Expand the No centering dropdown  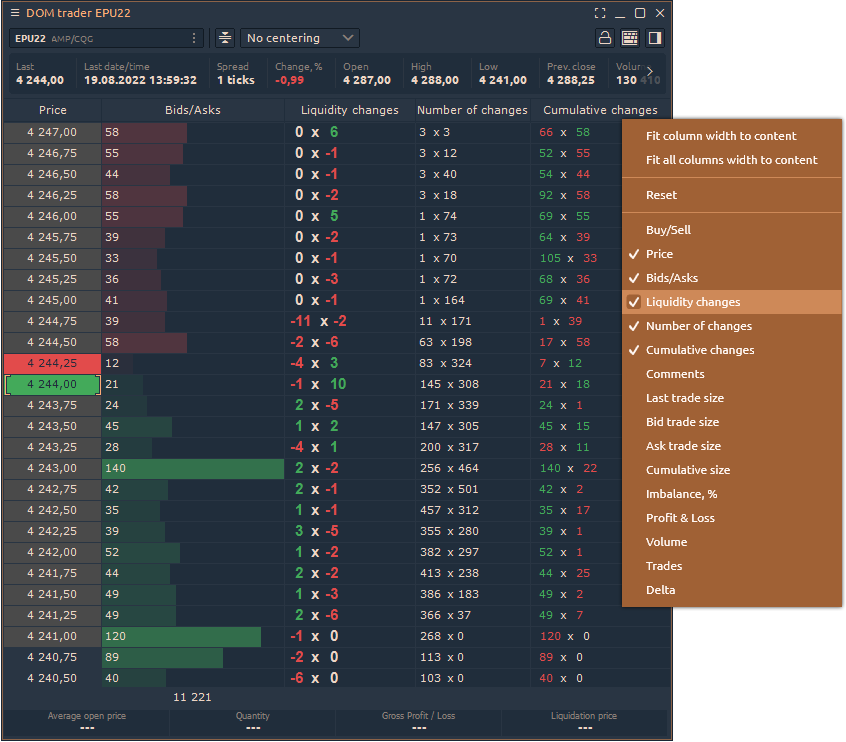pos(300,38)
